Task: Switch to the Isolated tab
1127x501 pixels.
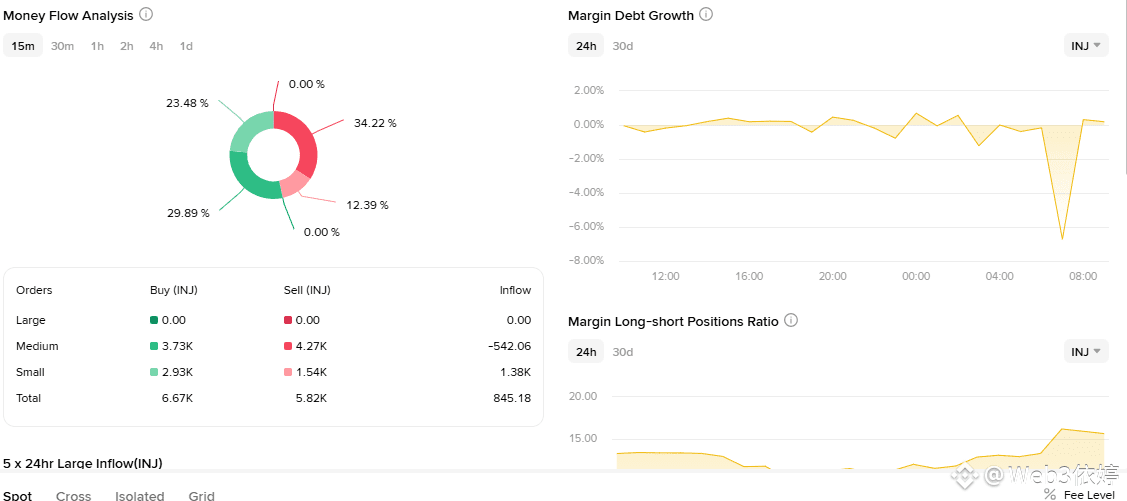Action: (140, 495)
